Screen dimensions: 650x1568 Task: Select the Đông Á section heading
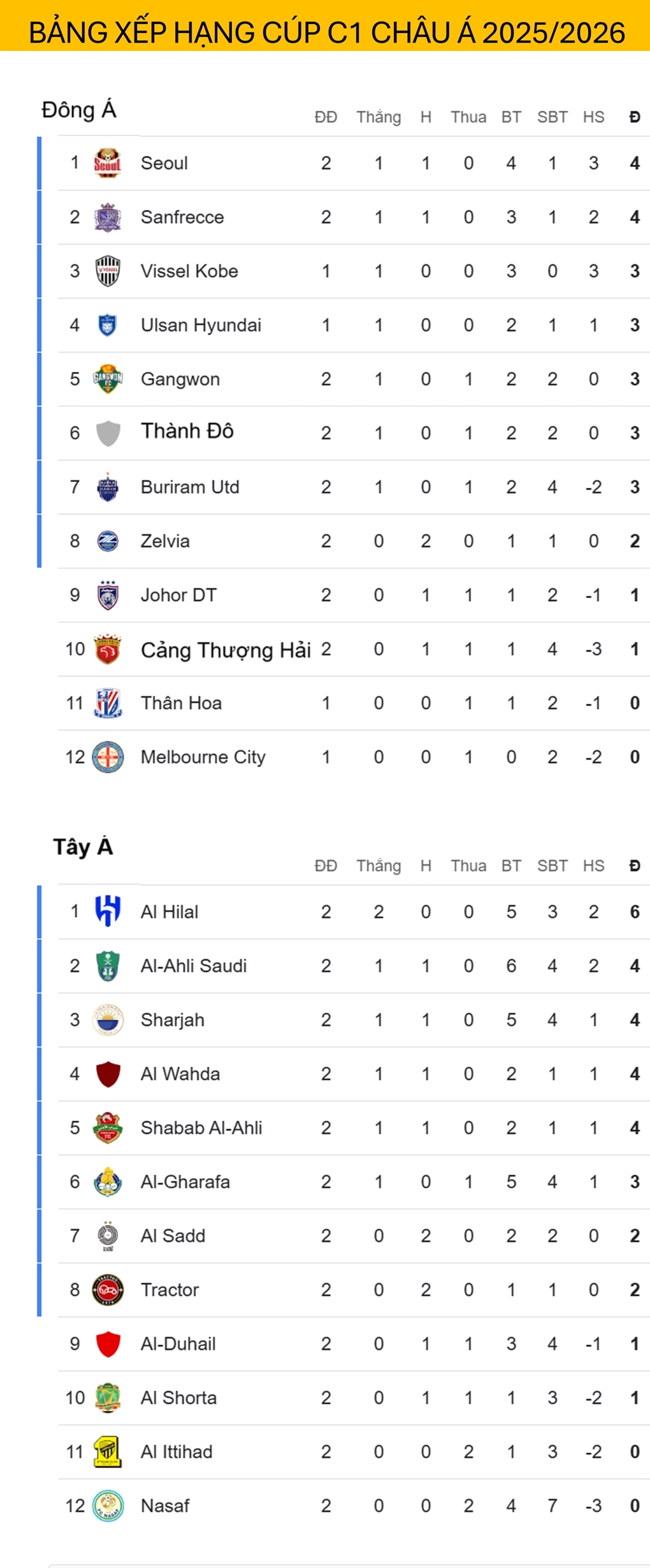79,110
